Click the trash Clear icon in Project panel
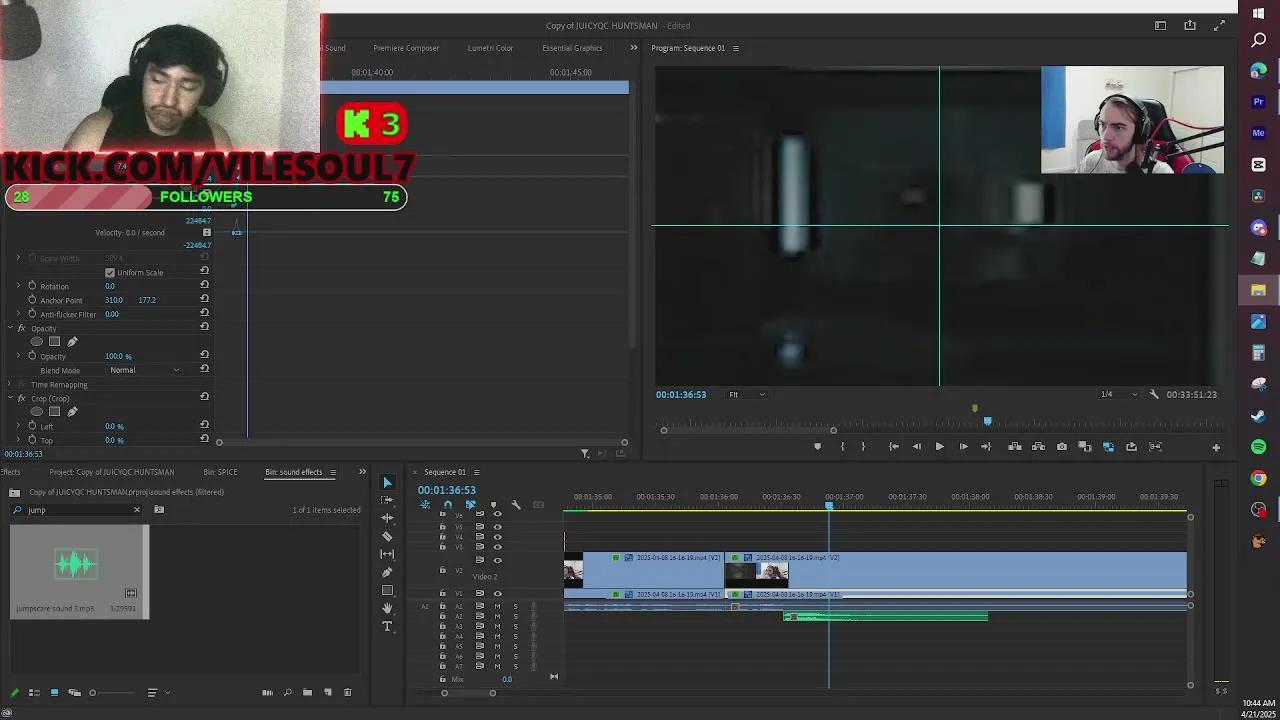The width and height of the screenshot is (1280, 720). 347,692
